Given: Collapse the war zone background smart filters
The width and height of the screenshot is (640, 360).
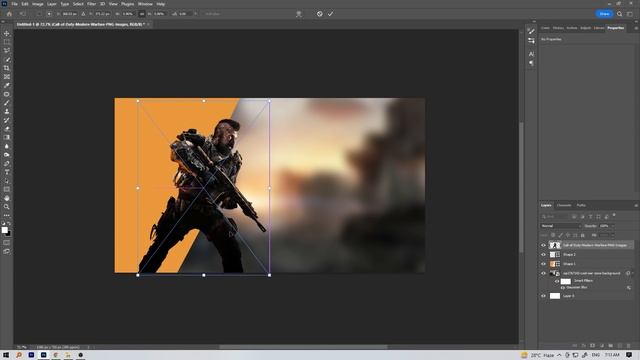Looking at the screenshot, I should 633,273.
